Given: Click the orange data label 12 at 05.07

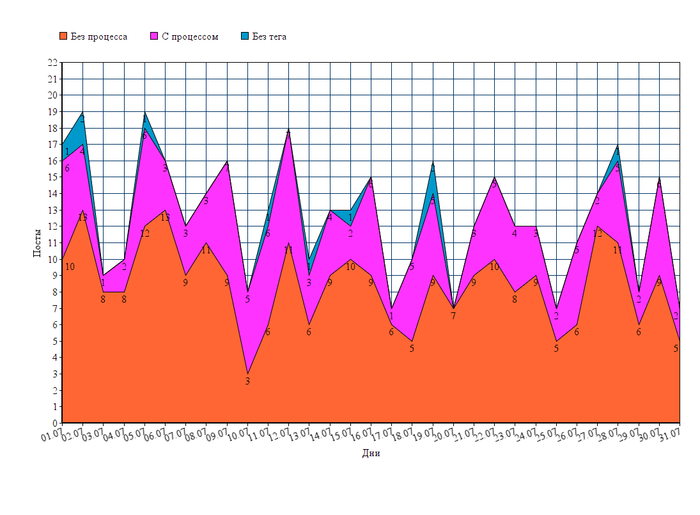Looking at the screenshot, I should [x=145, y=234].
